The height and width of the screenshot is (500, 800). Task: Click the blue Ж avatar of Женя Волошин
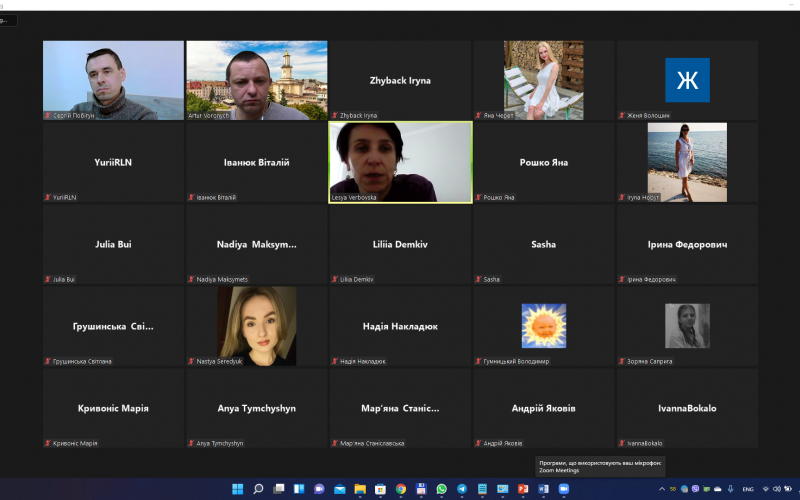[687, 80]
